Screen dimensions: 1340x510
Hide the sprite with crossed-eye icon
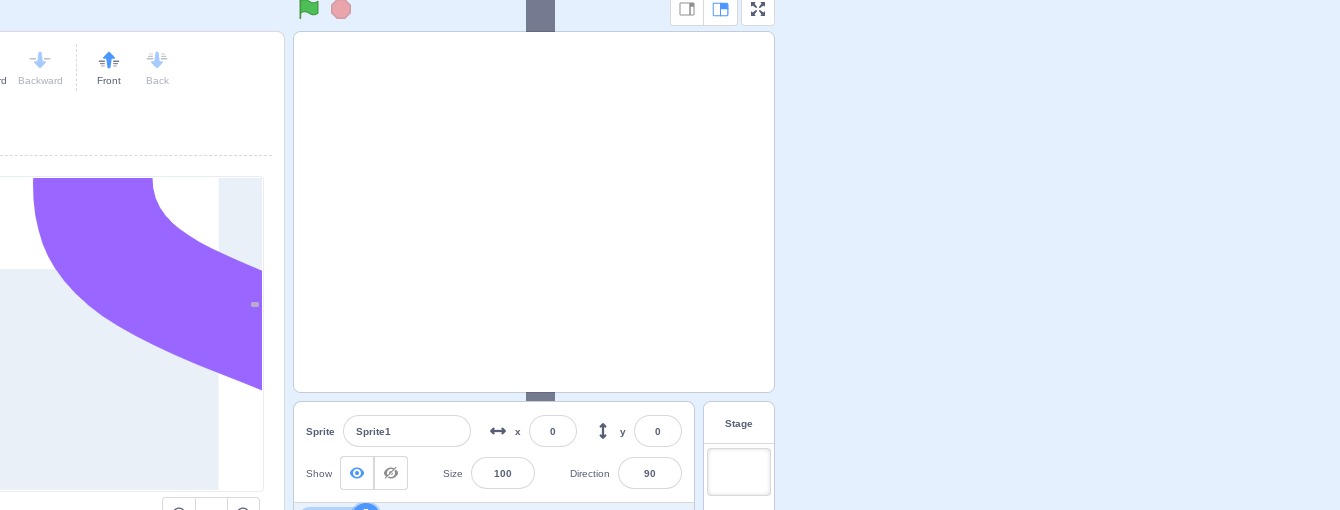pyautogui.click(x=391, y=473)
